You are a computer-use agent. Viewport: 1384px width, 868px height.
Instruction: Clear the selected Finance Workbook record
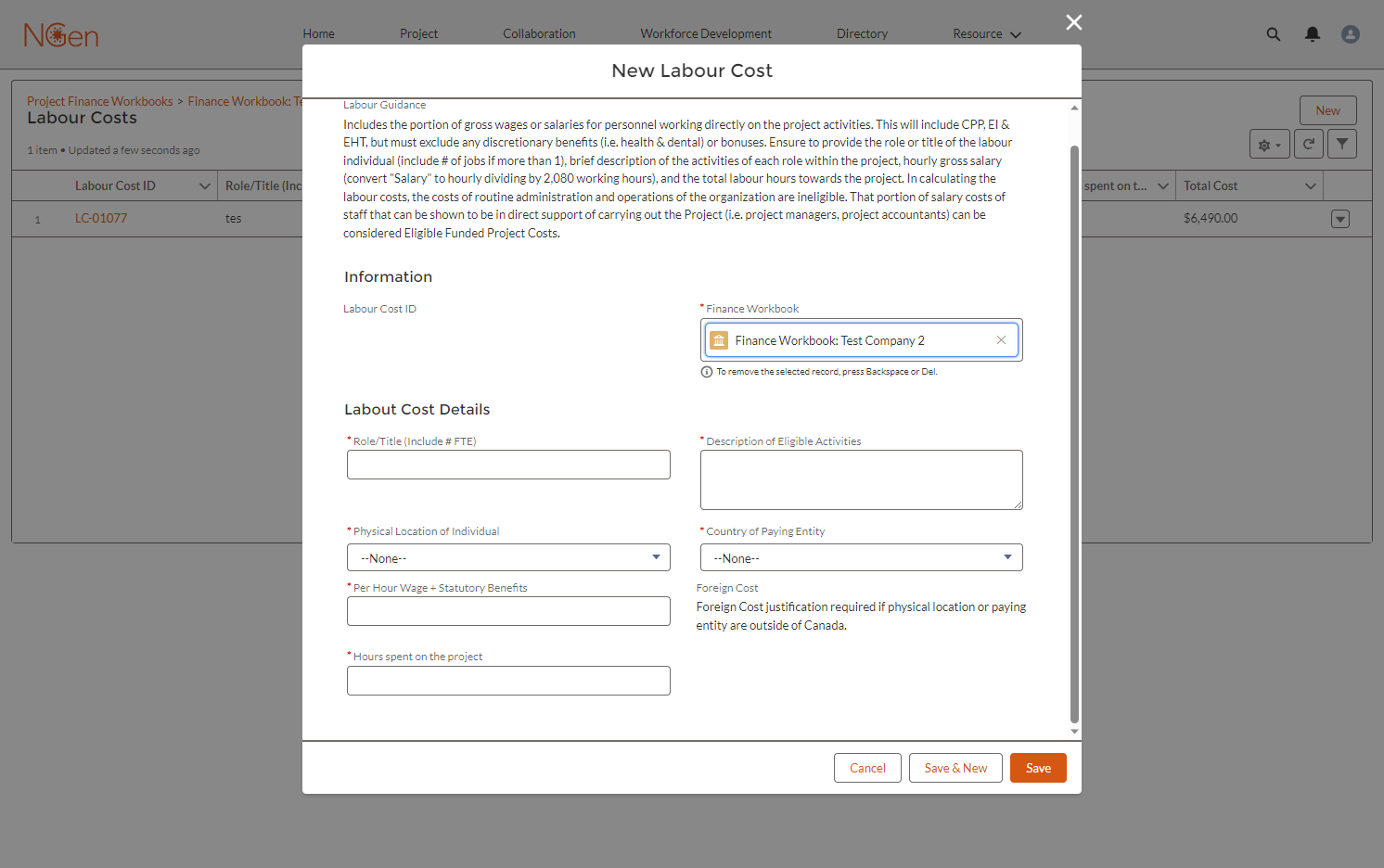1001,340
